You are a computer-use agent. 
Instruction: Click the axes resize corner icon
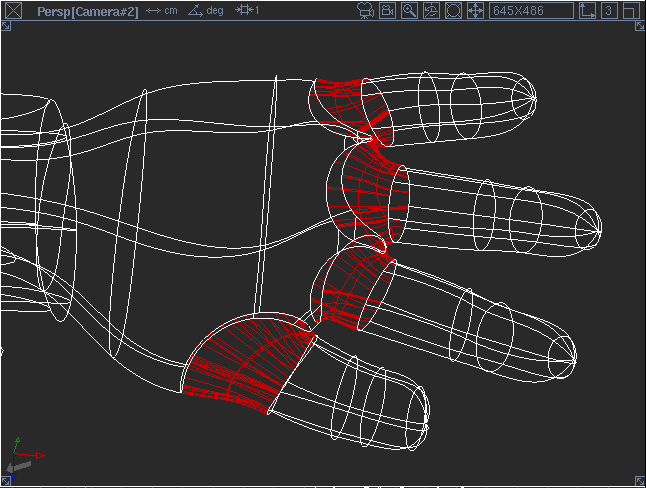587,11
